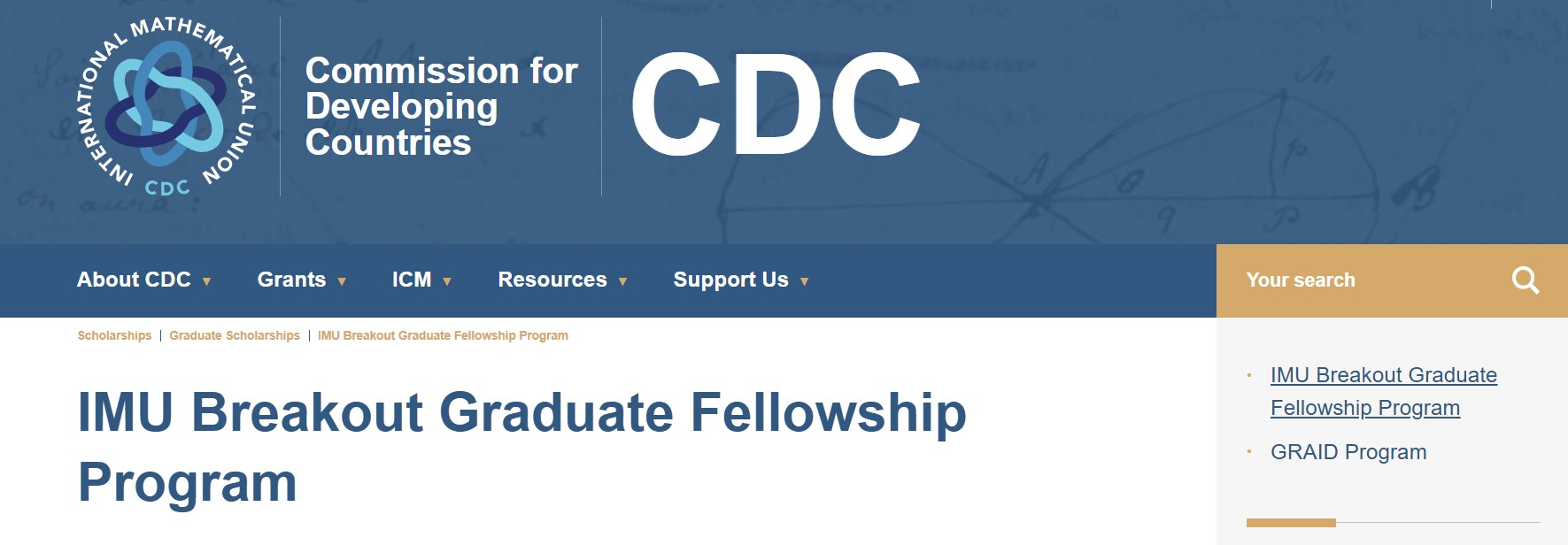The width and height of the screenshot is (1568, 545).
Task: Open the ICM menu
Action: pos(412,280)
